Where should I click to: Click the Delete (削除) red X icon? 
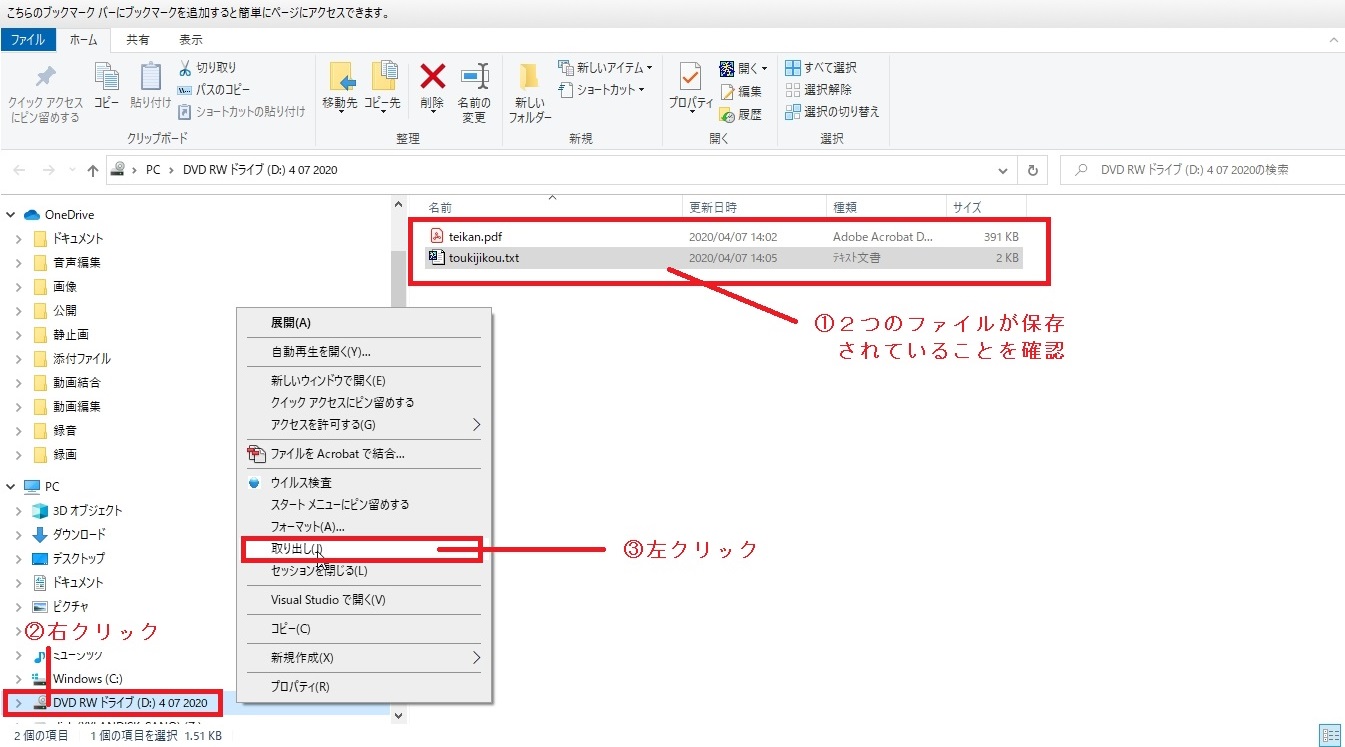point(432,78)
